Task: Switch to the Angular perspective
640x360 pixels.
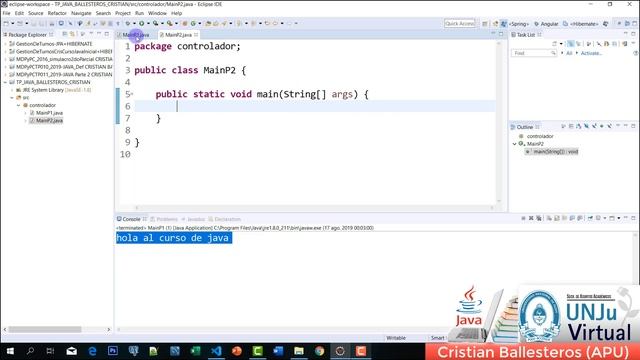Action: (546, 24)
